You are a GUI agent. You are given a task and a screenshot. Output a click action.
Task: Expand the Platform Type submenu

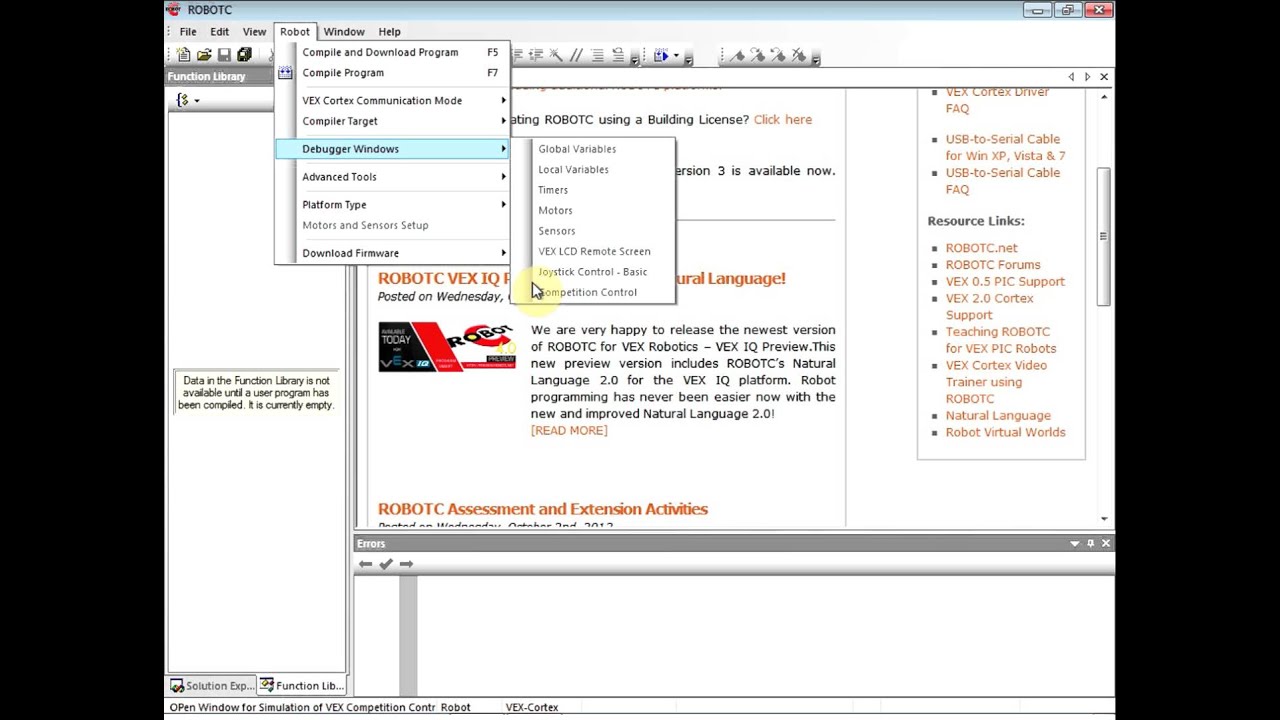point(392,205)
